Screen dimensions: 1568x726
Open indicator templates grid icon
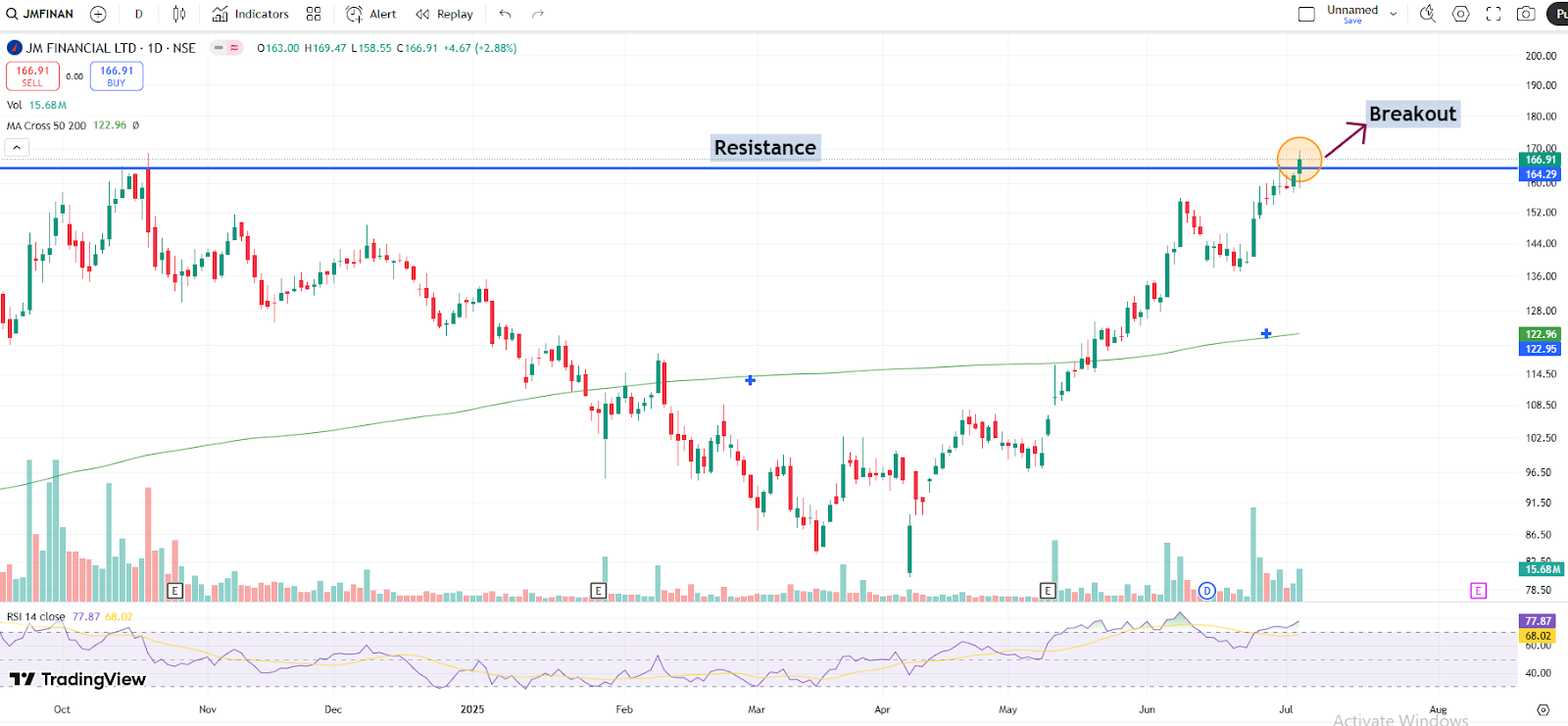[314, 14]
